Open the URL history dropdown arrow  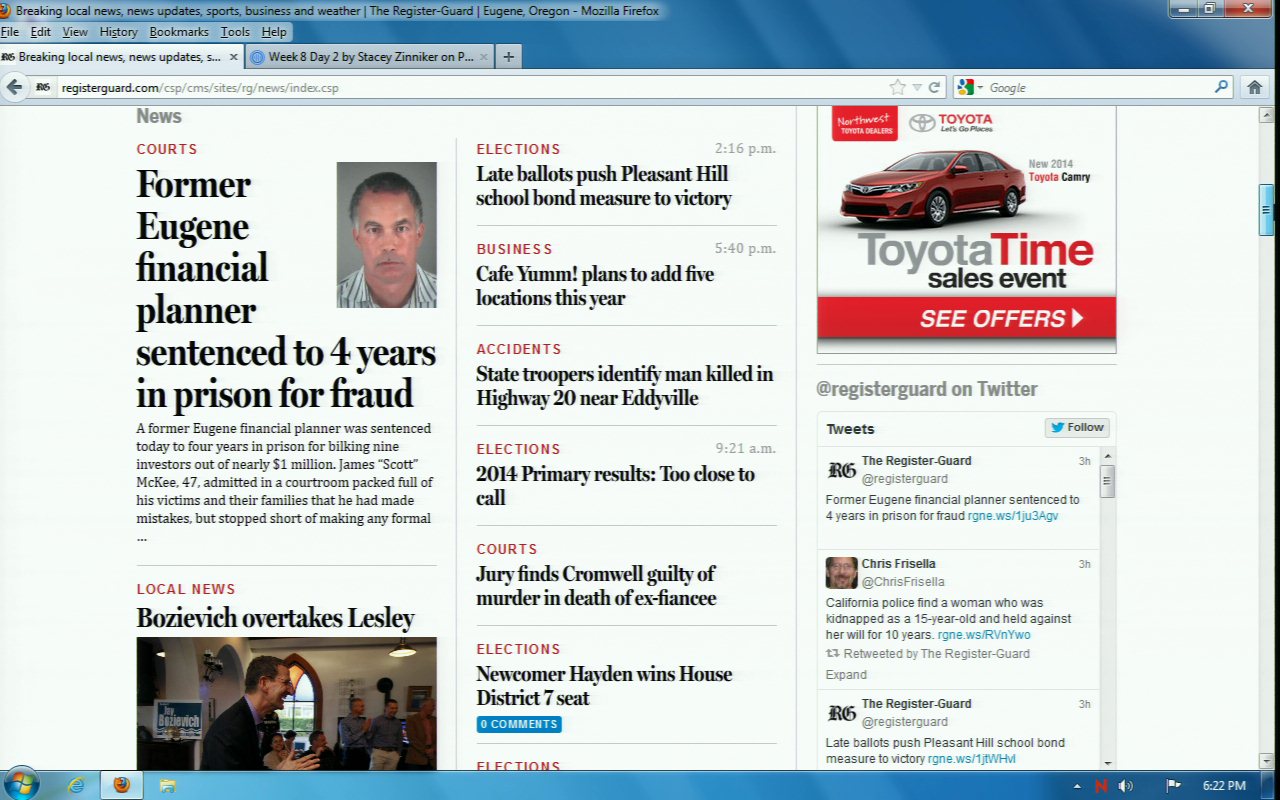click(917, 87)
